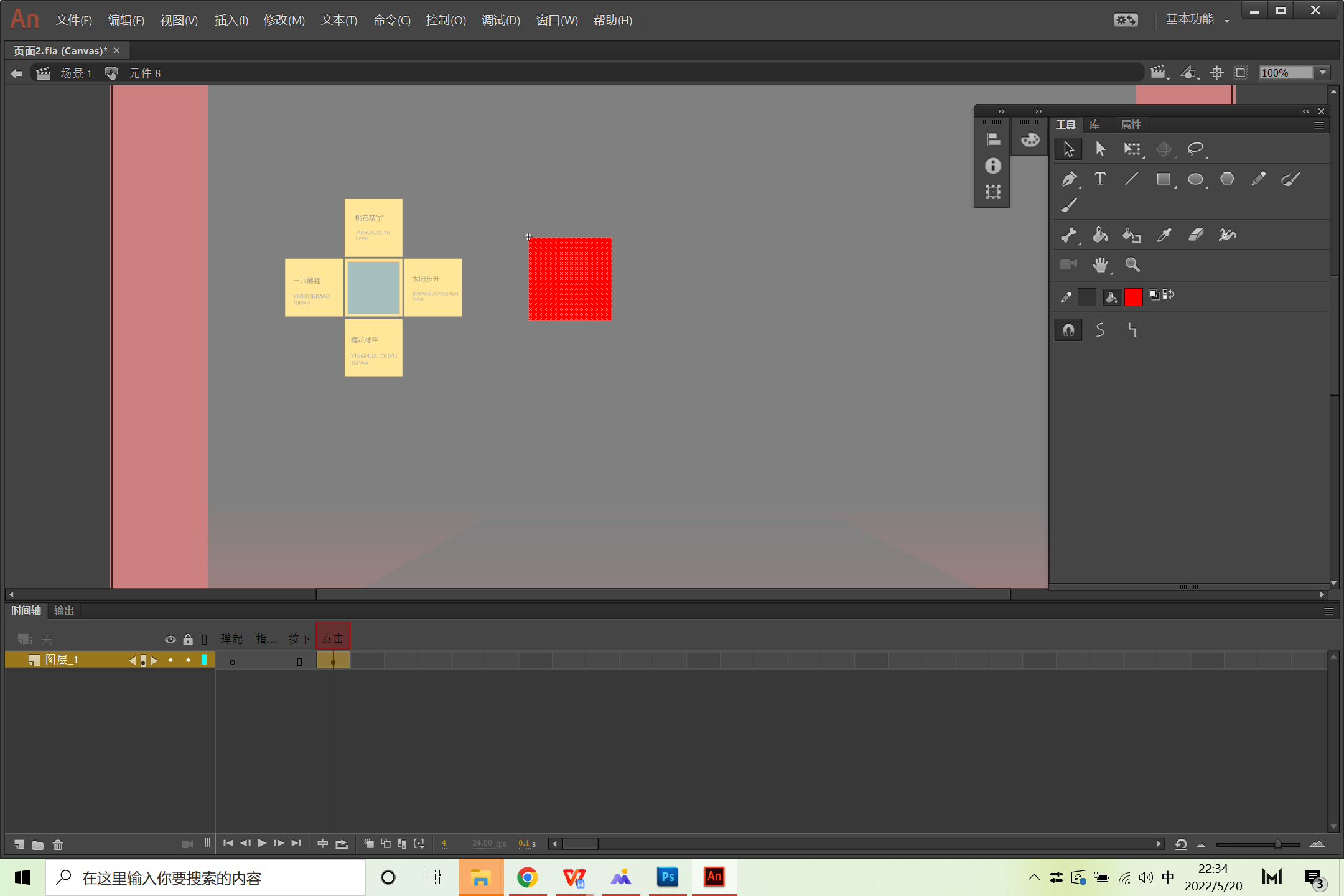Open the timeline panel options menu
This screenshot has width=1344, height=896.
coord(1328,611)
